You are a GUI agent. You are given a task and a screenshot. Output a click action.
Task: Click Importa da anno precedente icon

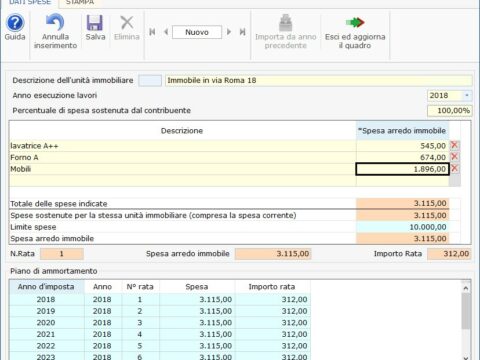pos(286,23)
